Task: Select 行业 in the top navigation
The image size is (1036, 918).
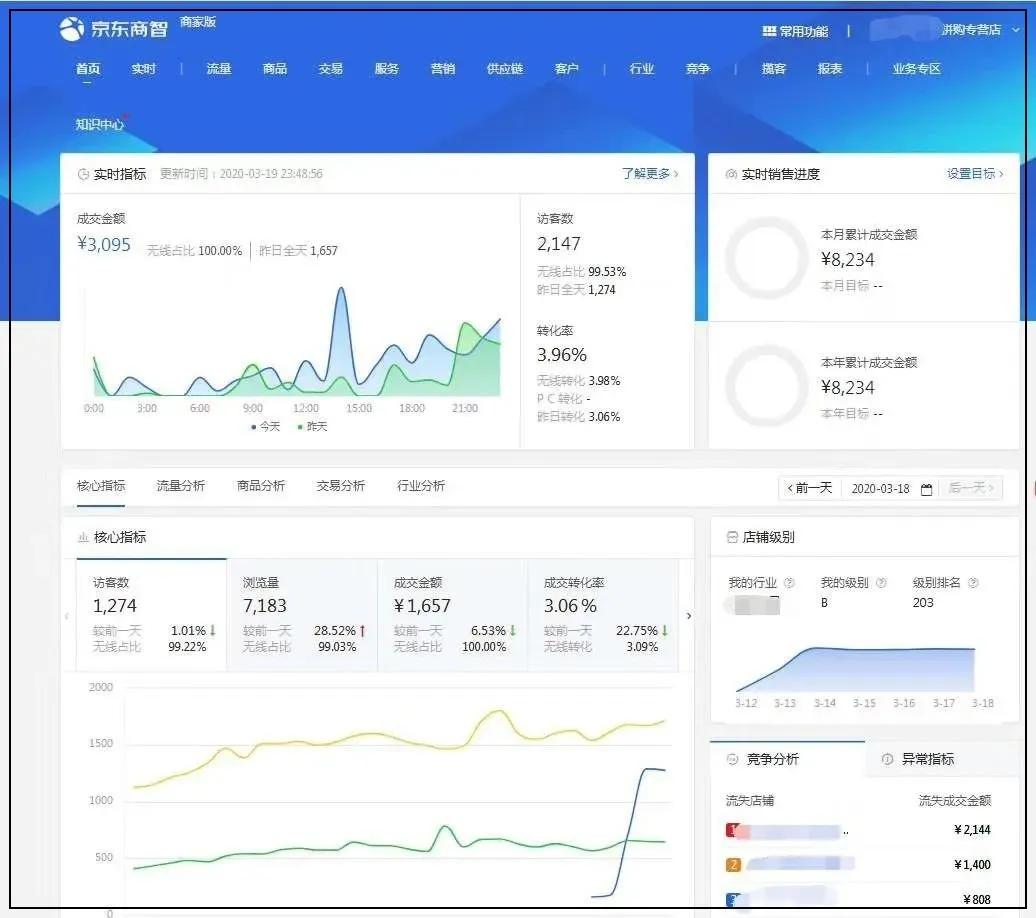Action: (x=641, y=69)
